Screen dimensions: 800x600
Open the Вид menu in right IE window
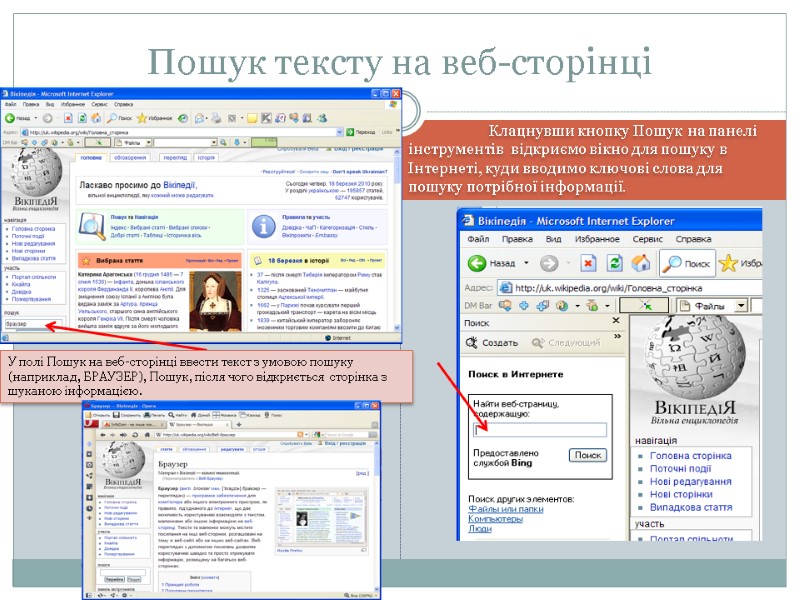[x=553, y=239]
